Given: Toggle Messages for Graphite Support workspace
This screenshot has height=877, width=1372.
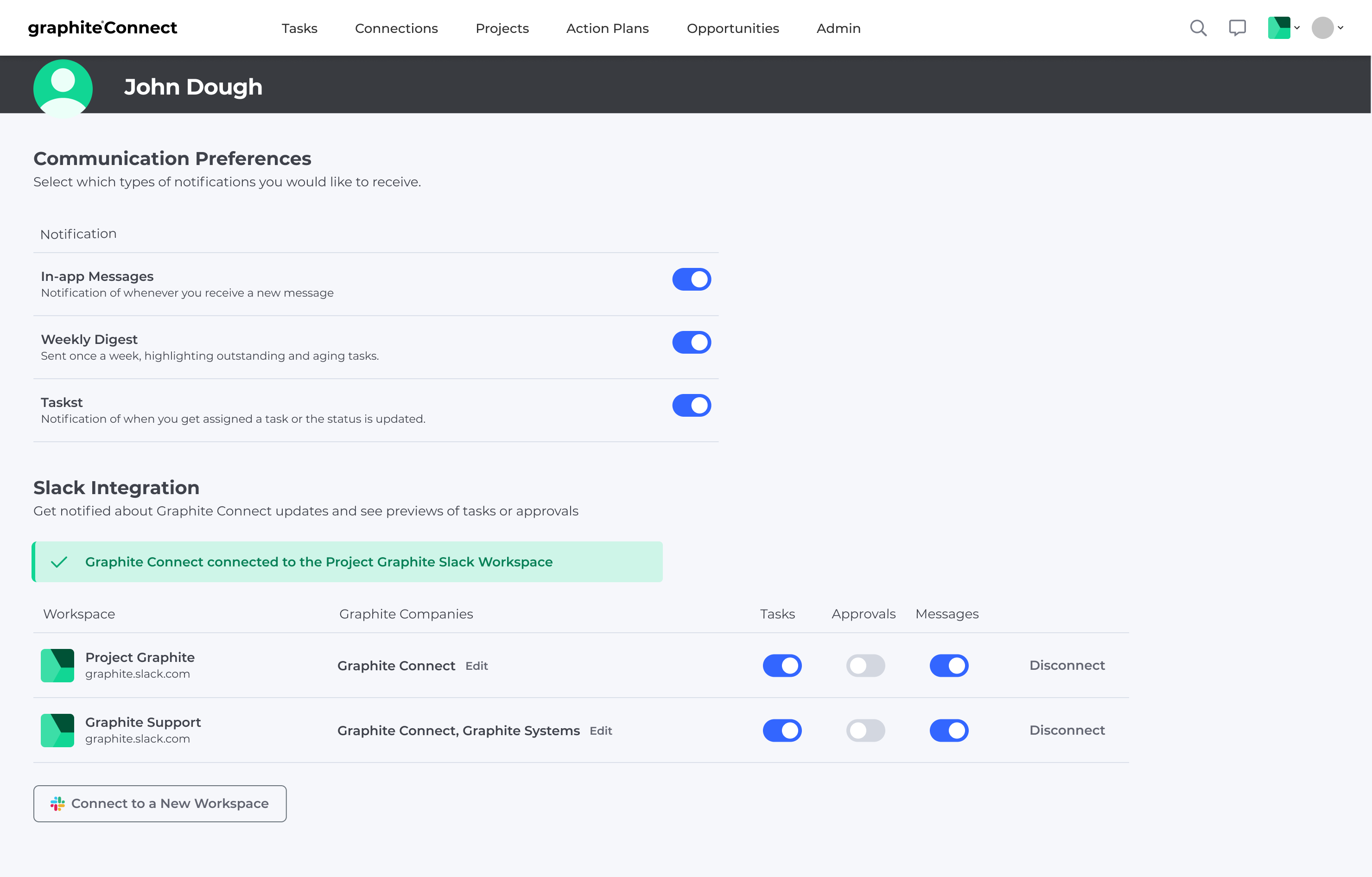Looking at the screenshot, I should tap(949, 730).
